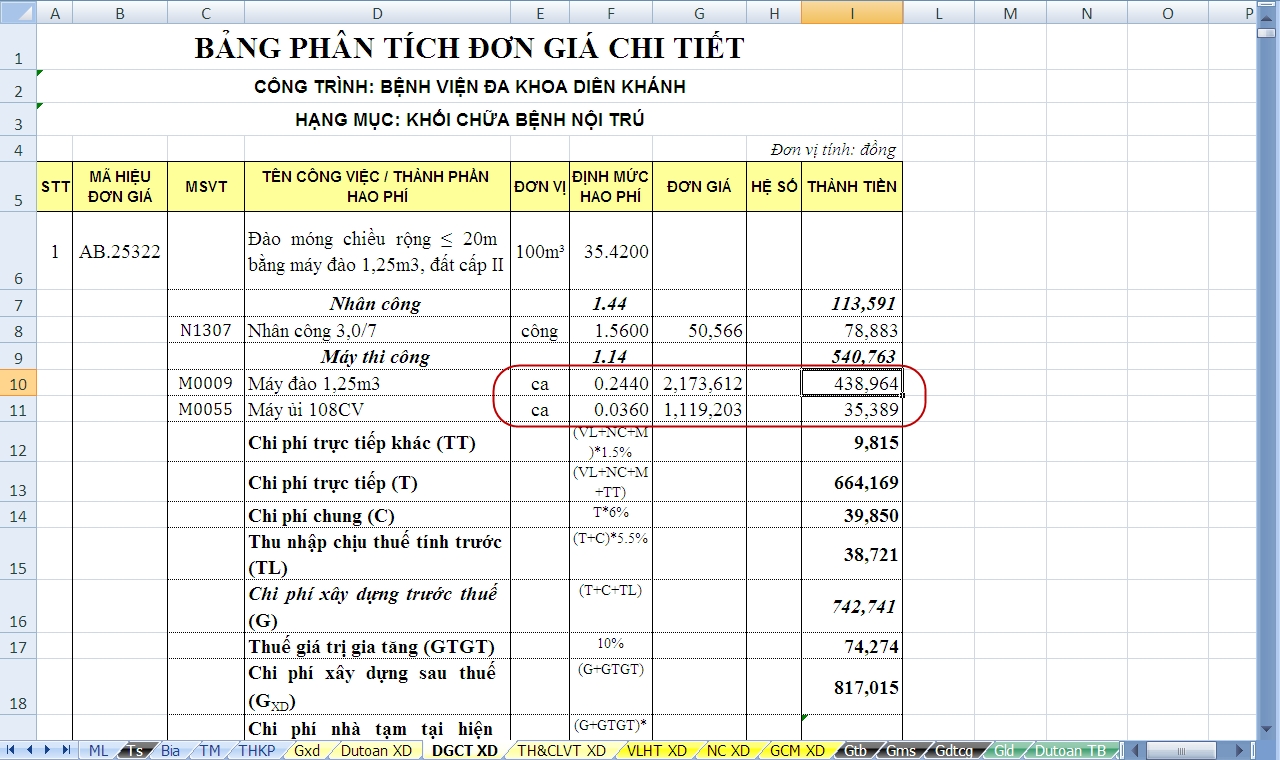Image resolution: width=1280 pixels, height=760 pixels.
Task: Select the cell 'HẠNG MỤC: KHỐI CHỮA BỆNH NỘI TRÚ'
Action: click(470, 120)
